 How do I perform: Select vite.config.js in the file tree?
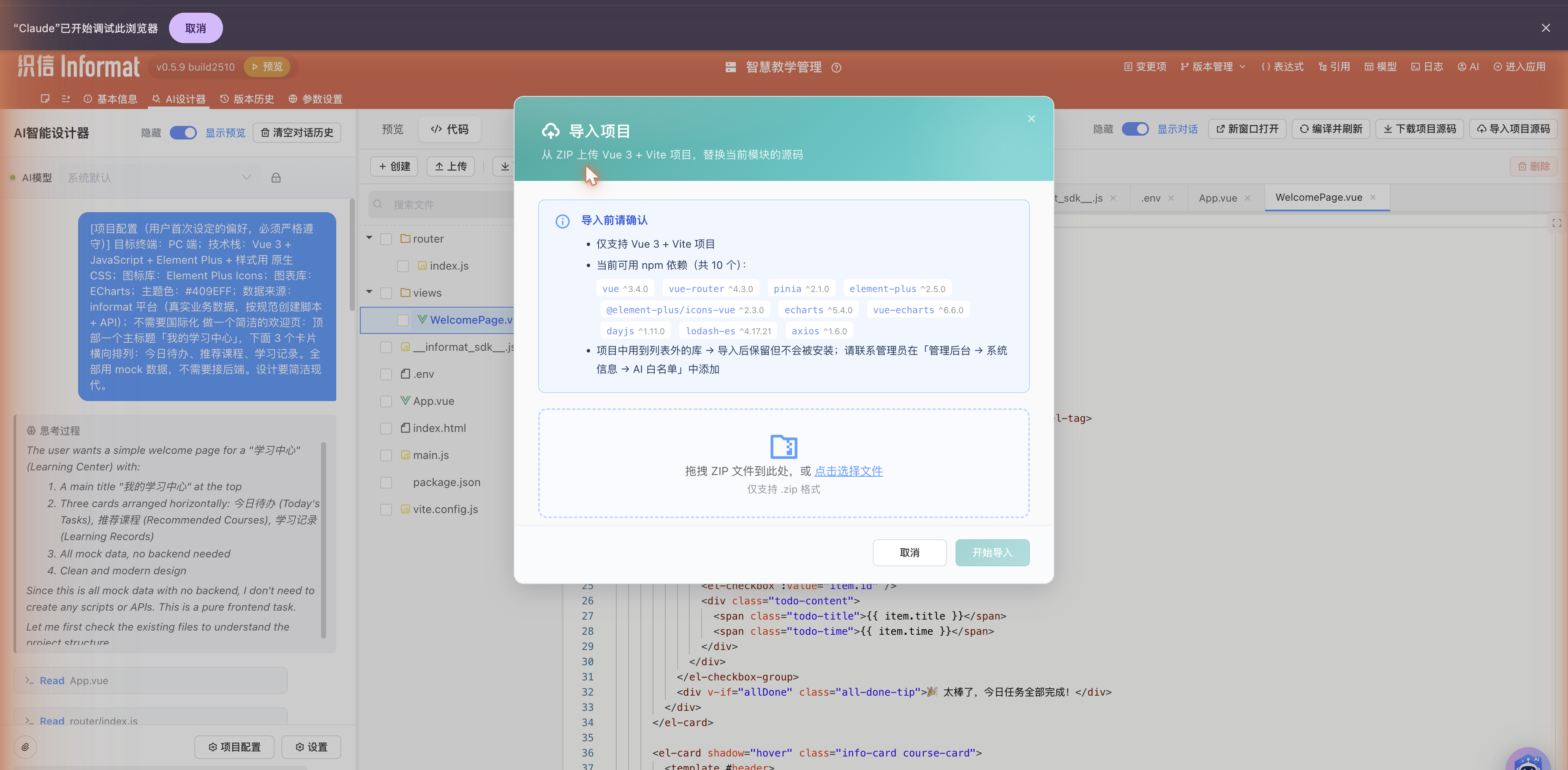[x=445, y=509]
